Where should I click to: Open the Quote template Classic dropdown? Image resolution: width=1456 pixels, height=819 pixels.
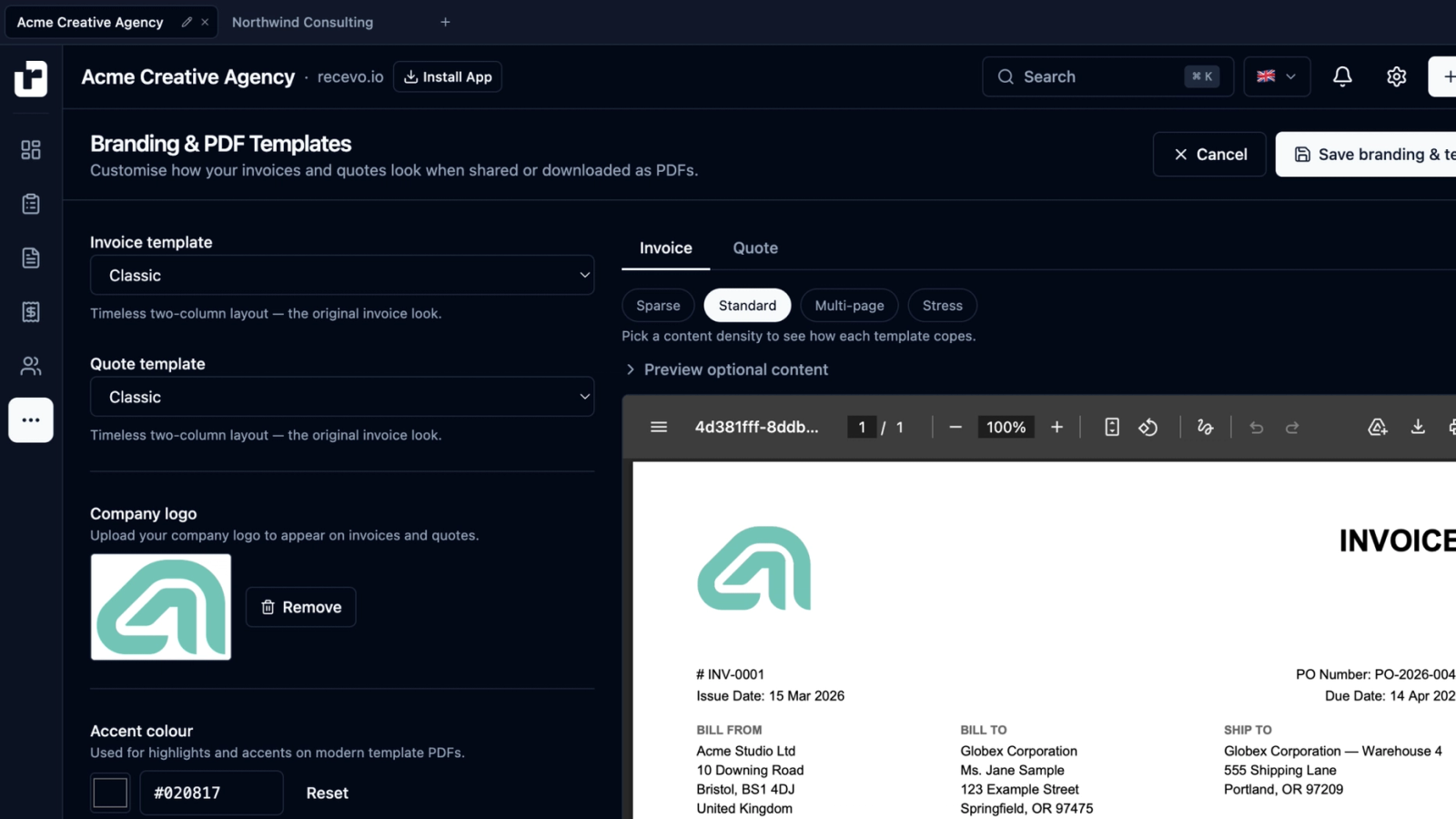tap(342, 397)
